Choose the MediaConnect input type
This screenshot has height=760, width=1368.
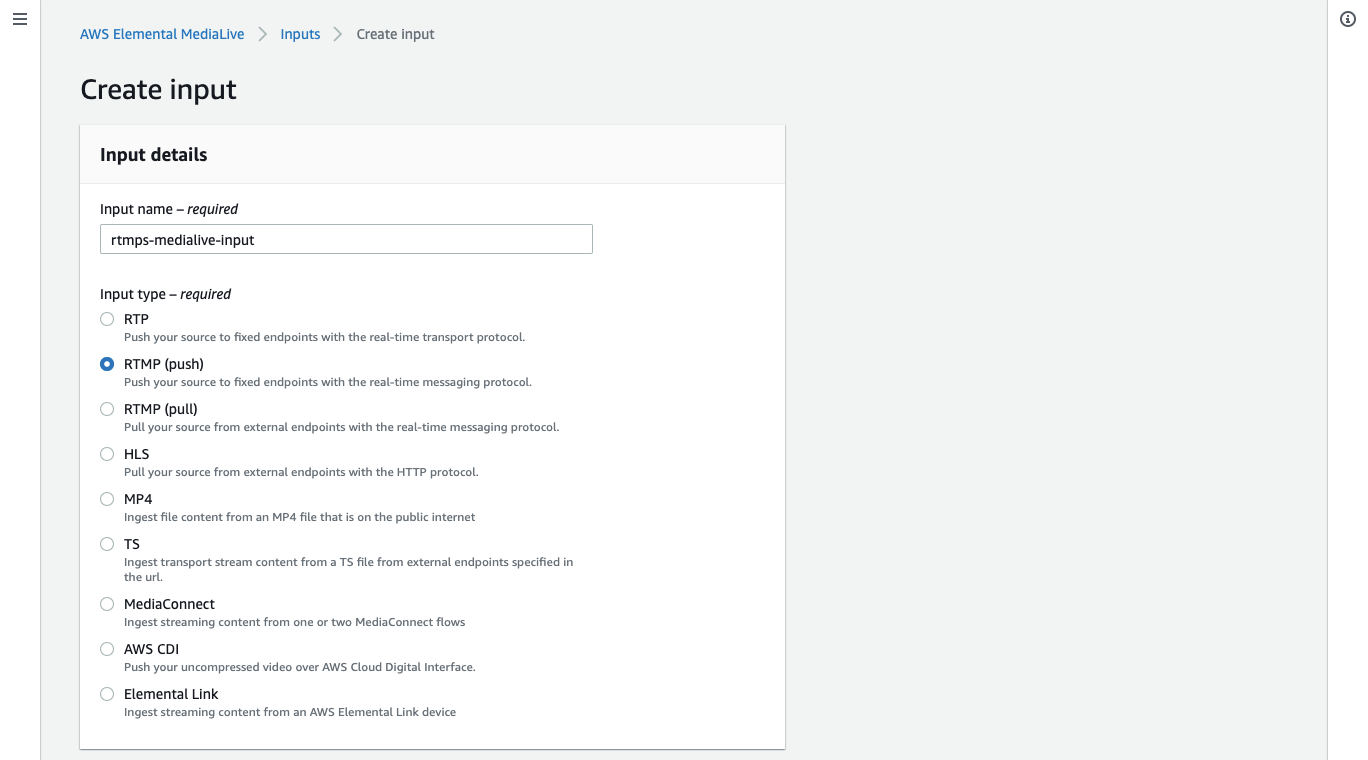point(107,604)
